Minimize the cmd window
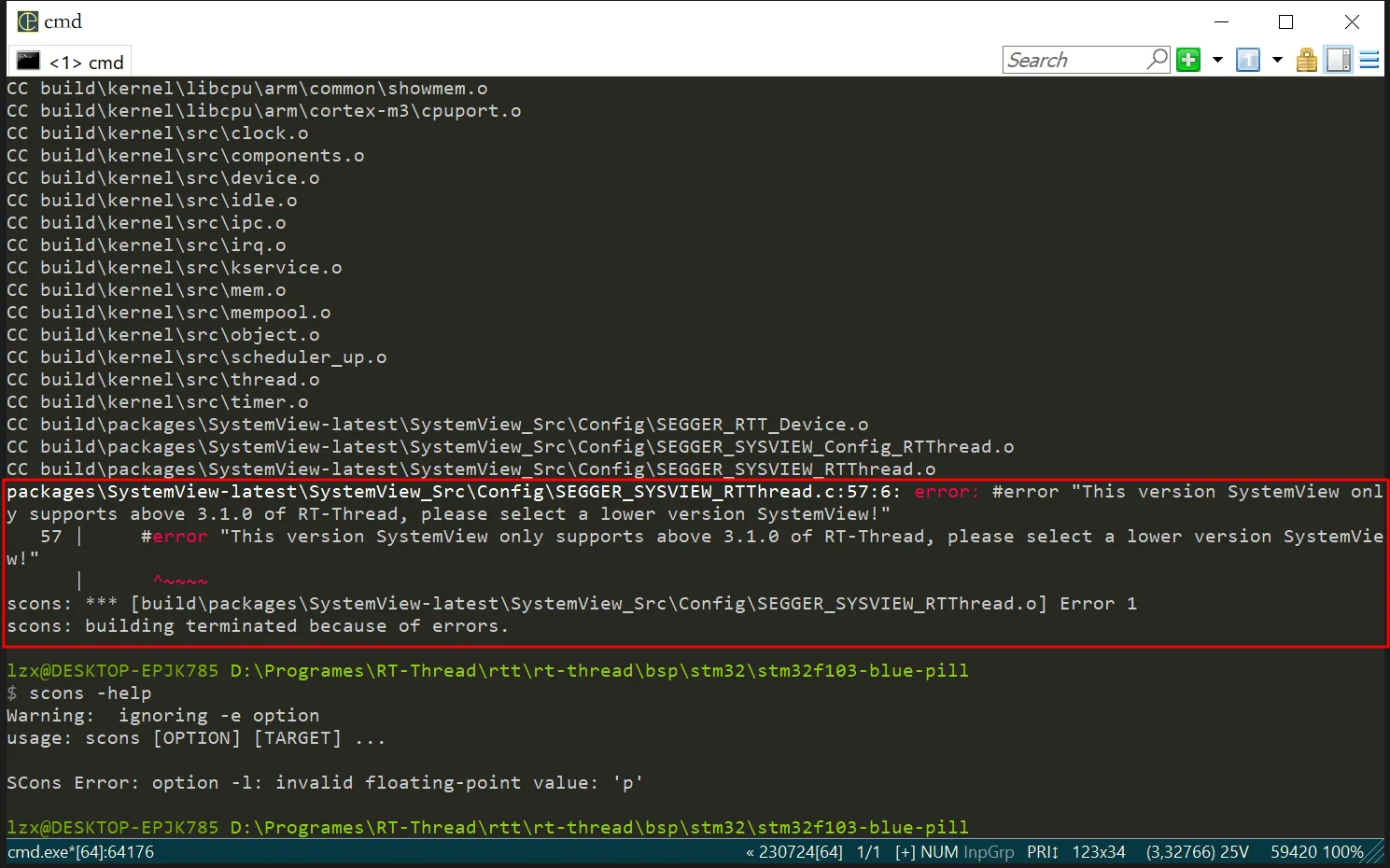Image resolution: width=1390 pixels, height=868 pixels. pos(1221,22)
